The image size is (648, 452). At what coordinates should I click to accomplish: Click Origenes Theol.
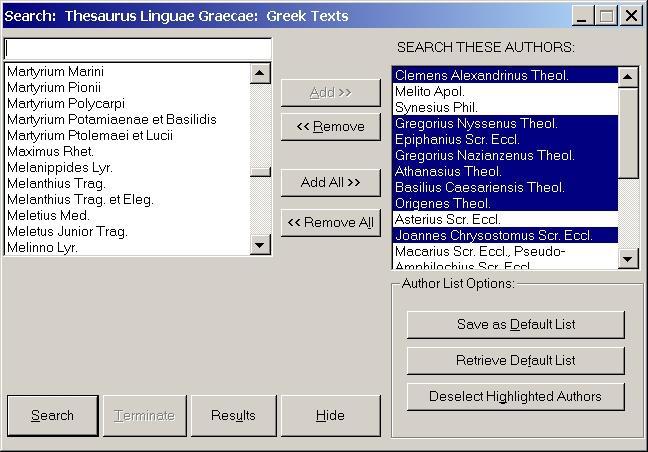(x=505, y=204)
